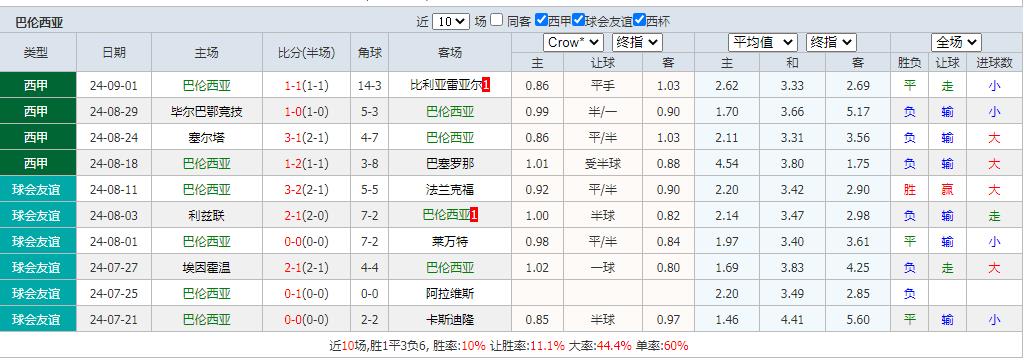
Task: Open the Crow* bookmaker dropdown
Action: pos(573,43)
